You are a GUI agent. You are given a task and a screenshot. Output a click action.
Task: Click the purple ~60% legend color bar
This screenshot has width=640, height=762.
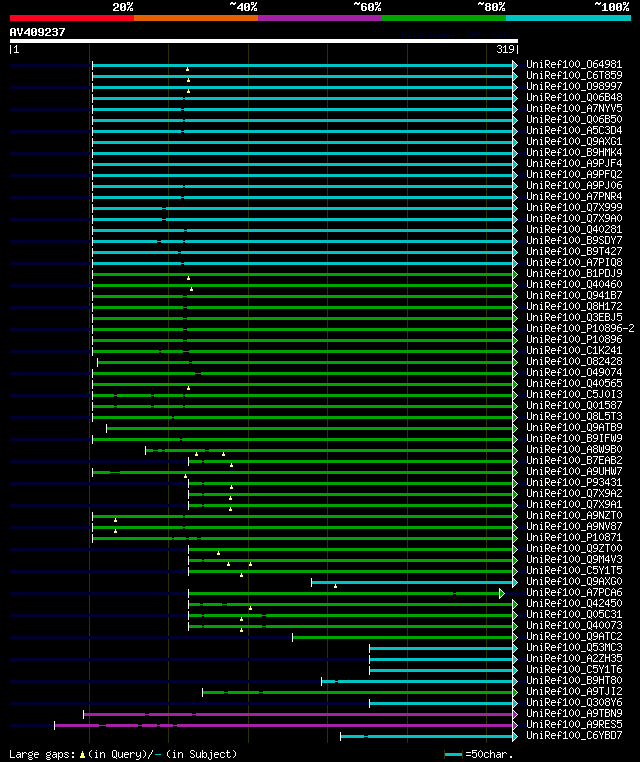click(x=320, y=18)
